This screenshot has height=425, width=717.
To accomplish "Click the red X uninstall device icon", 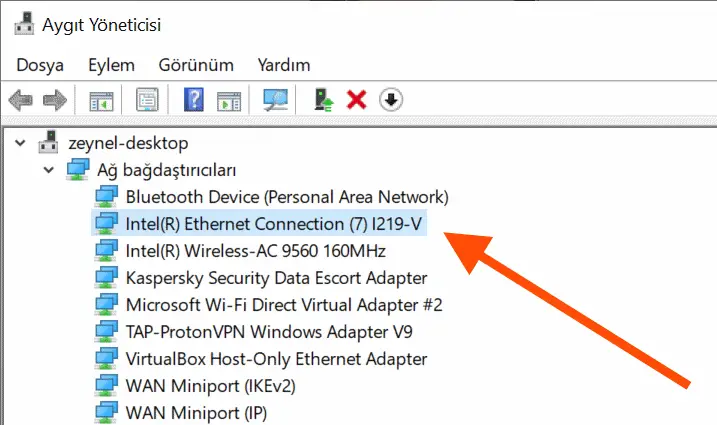I will 357,99.
